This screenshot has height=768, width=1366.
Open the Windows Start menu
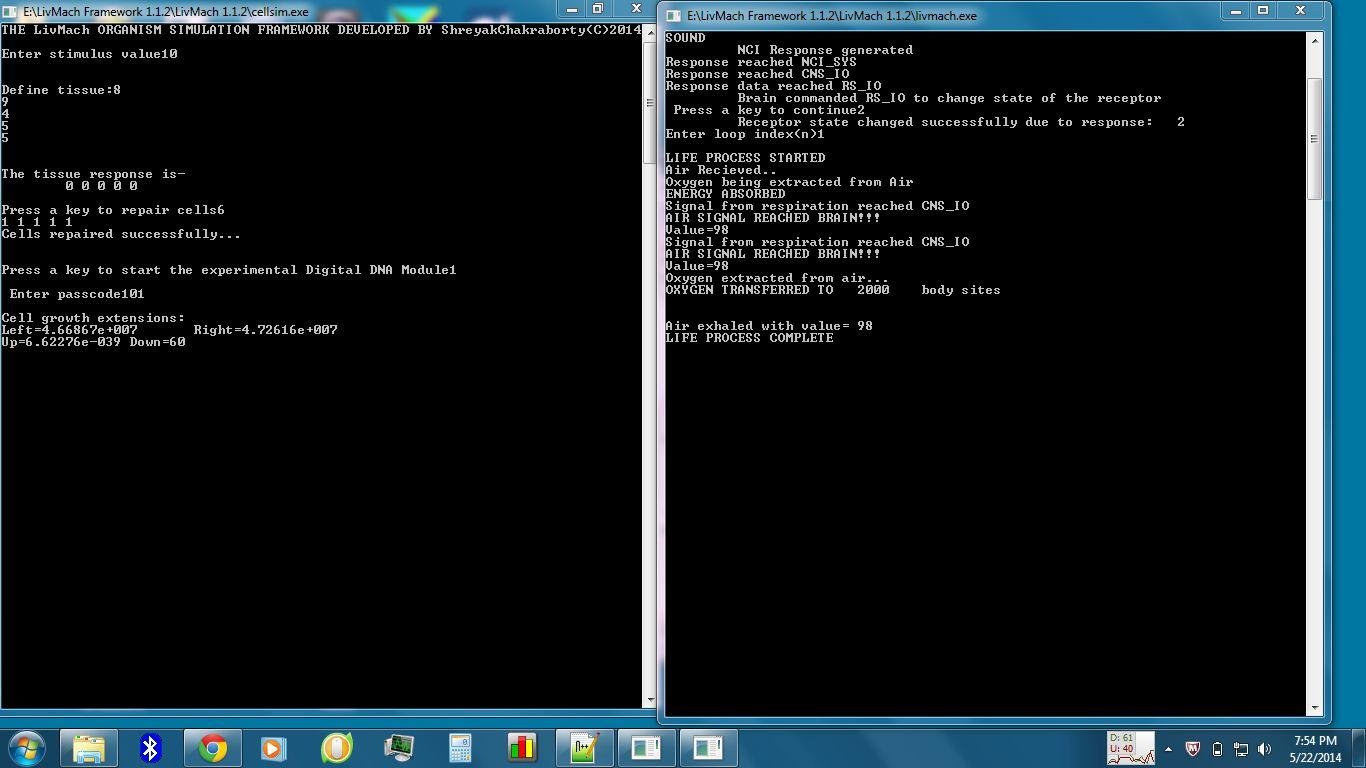click(26, 748)
